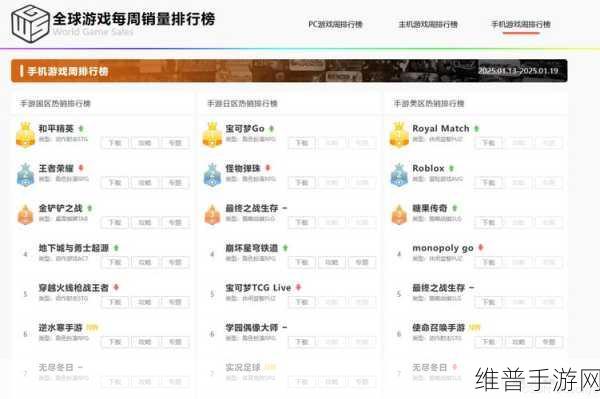Click the green up arrow next to Royal Match
Image resolution: width=600 pixels, height=399 pixels.
click(x=476, y=129)
